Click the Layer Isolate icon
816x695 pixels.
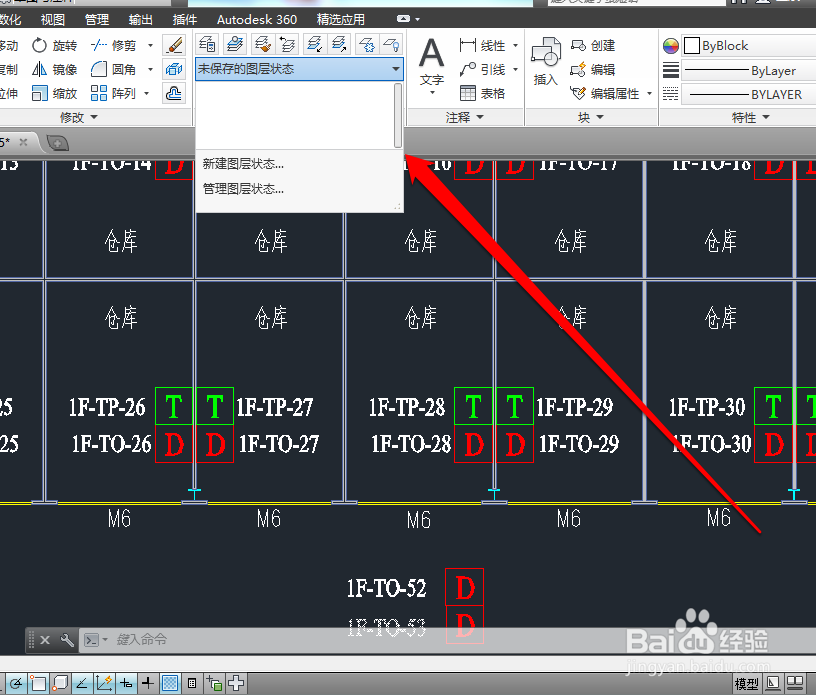pos(315,44)
